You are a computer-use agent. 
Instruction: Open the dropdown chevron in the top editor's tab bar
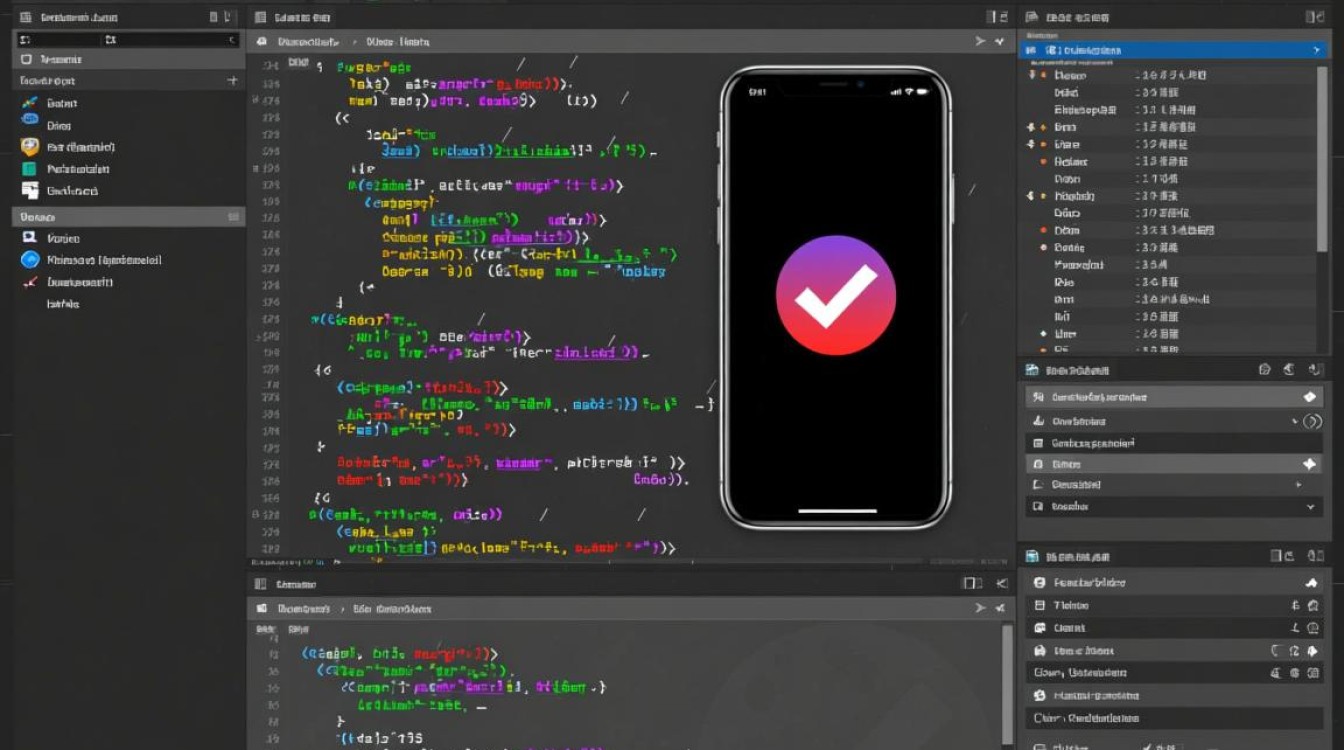pyautogui.click(x=999, y=42)
